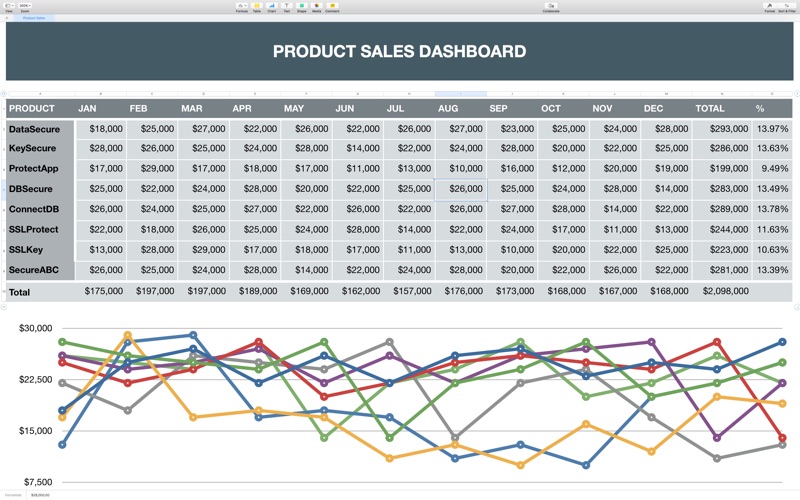Select the AUG column header cell

pos(460,108)
